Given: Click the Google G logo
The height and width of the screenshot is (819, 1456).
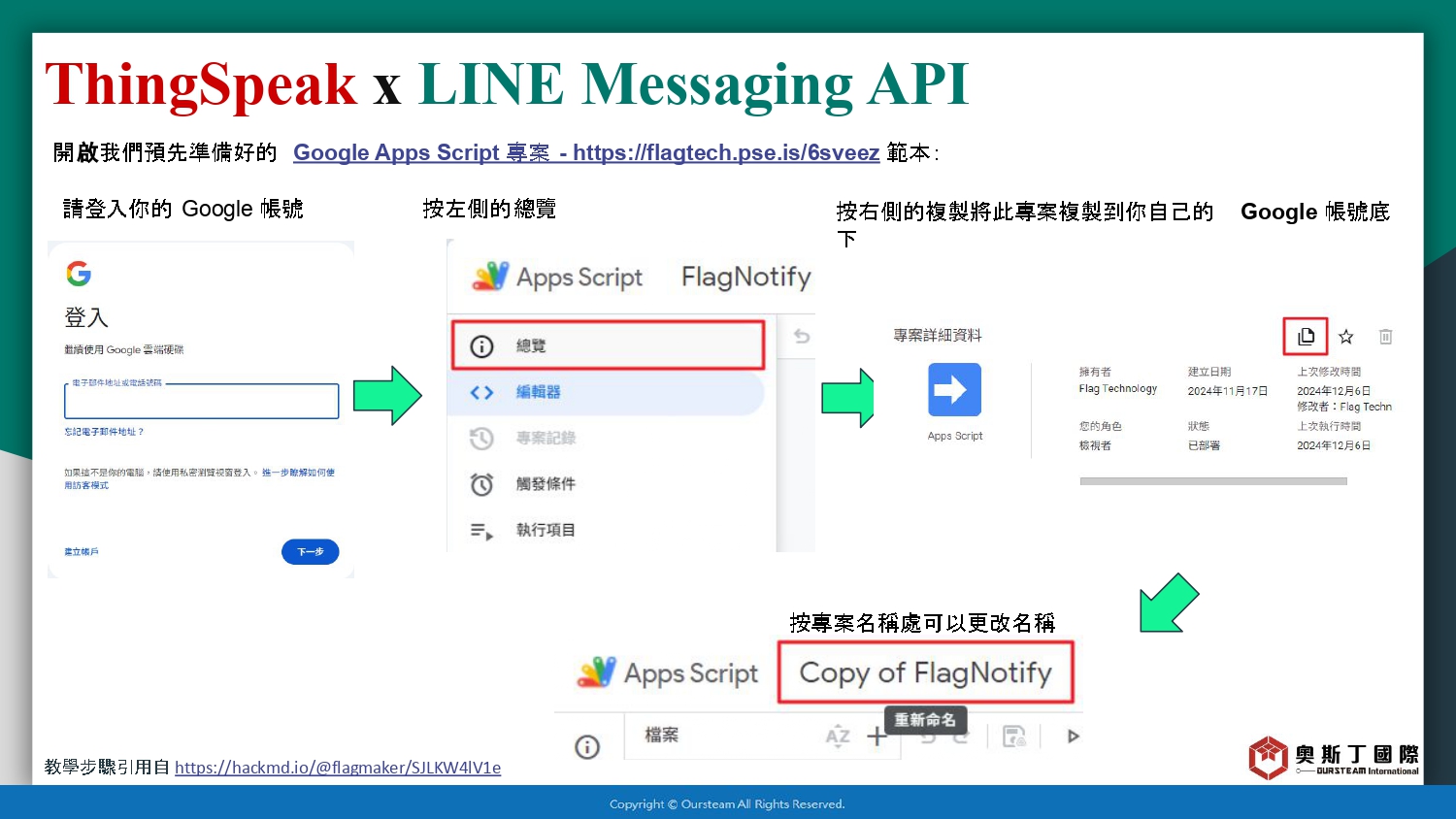Looking at the screenshot, I should 79,274.
